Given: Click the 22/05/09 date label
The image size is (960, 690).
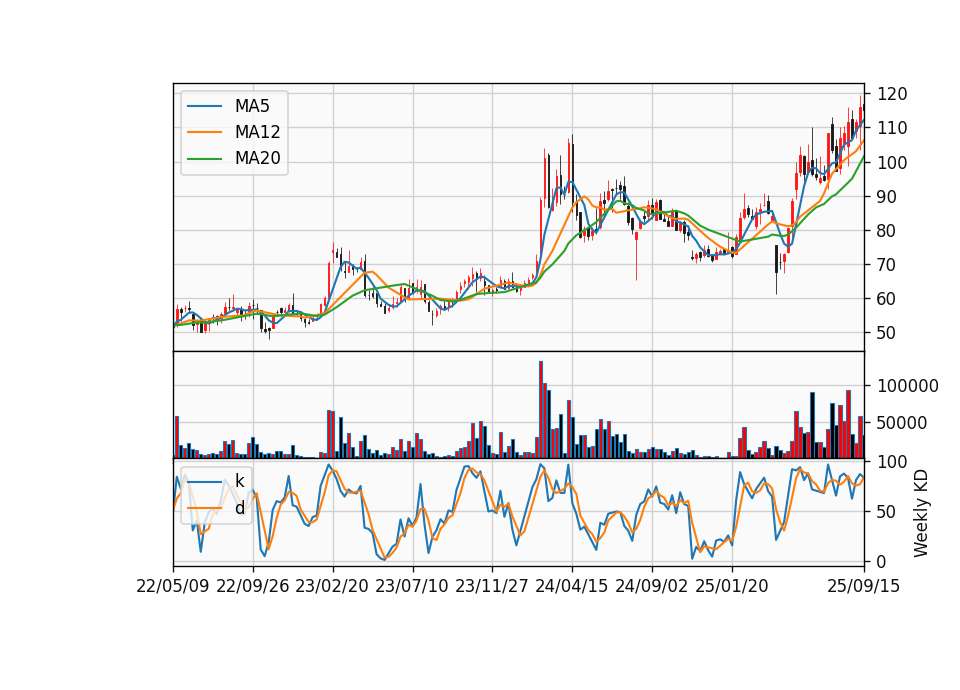Looking at the screenshot, I should [173, 586].
